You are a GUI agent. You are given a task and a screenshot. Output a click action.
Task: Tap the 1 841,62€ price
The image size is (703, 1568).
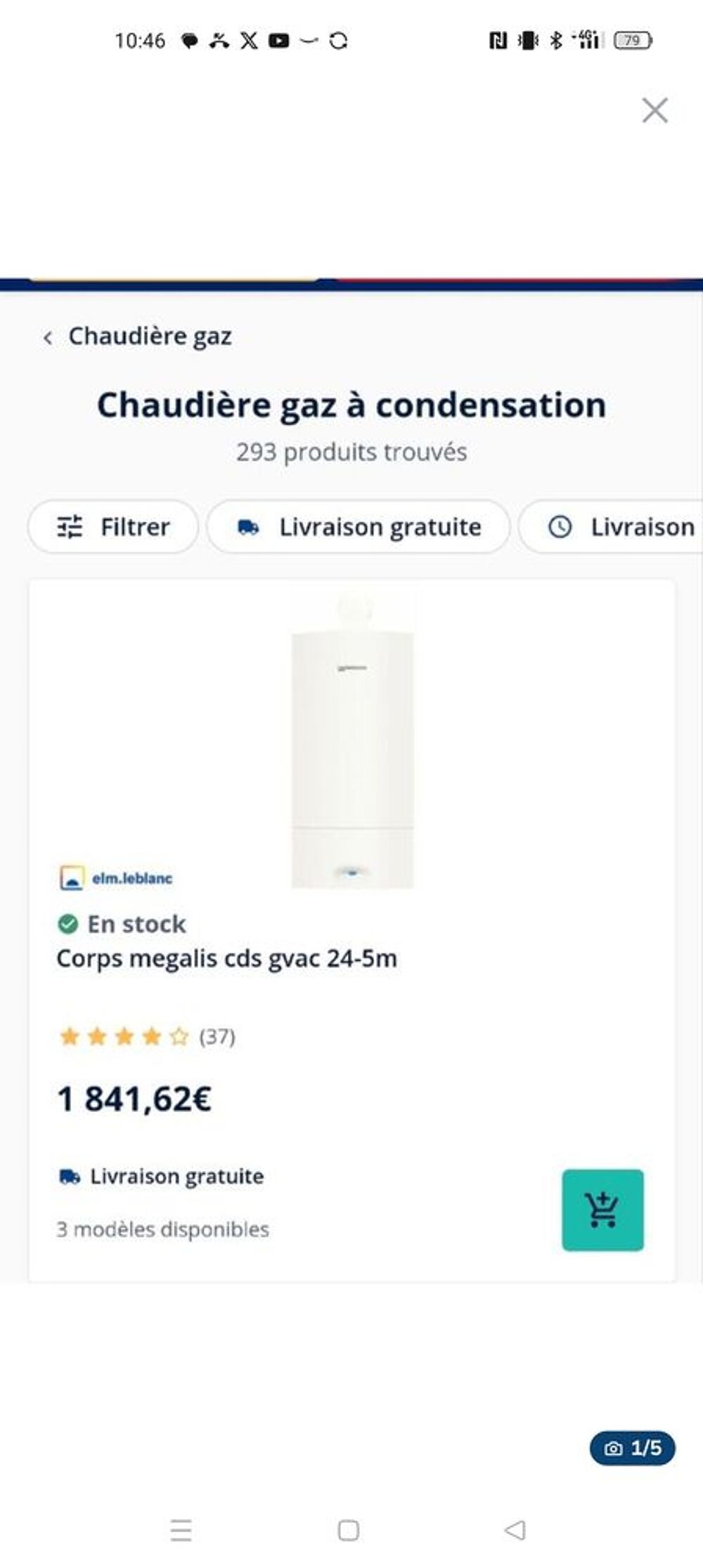click(x=134, y=1099)
